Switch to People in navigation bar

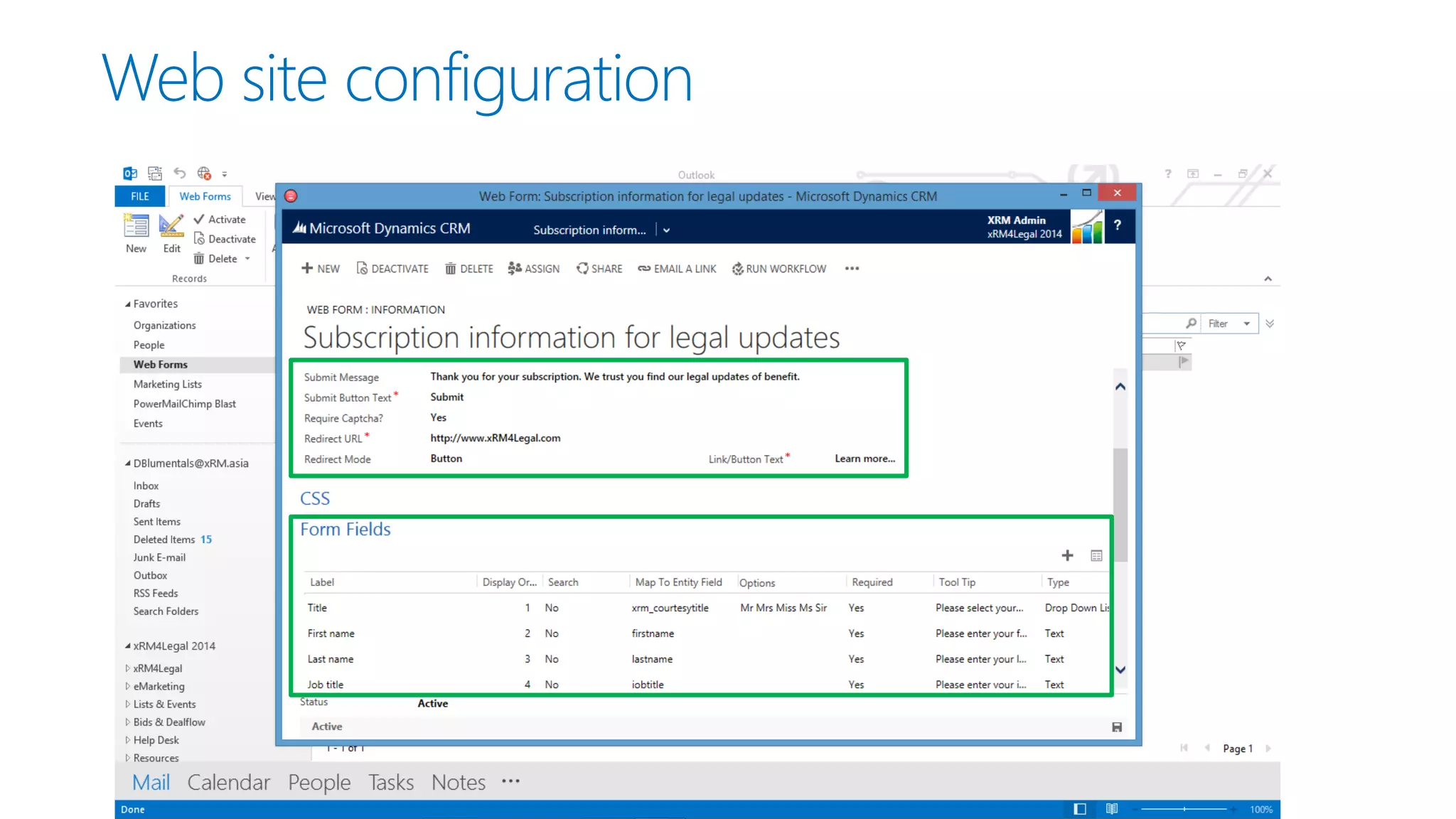click(319, 783)
